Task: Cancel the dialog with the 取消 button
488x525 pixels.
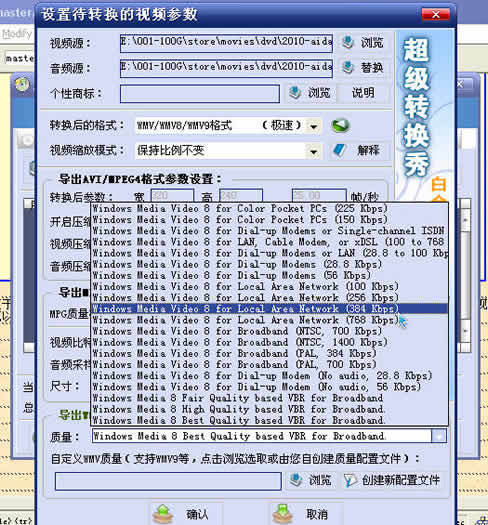Action: pos(307,514)
